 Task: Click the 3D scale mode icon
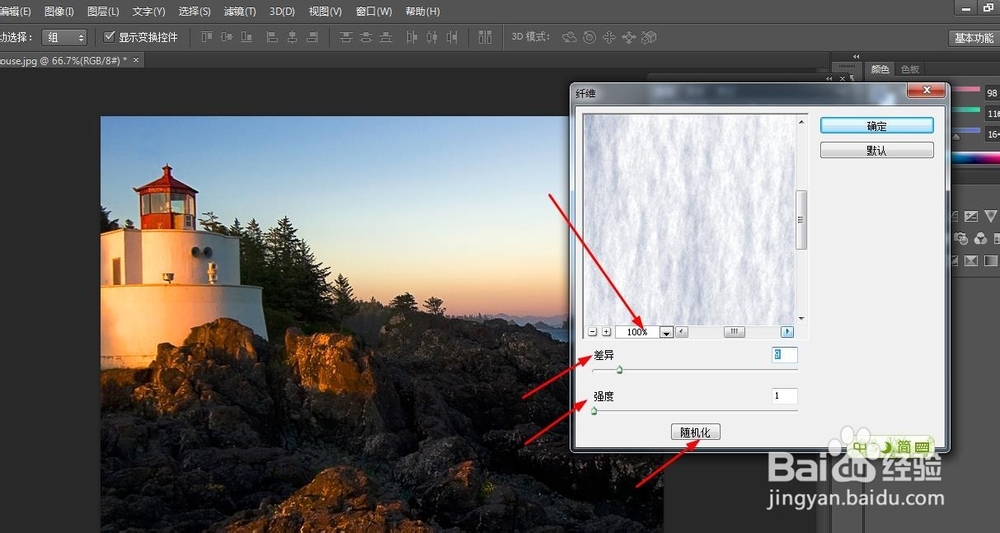[x=649, y=37]
